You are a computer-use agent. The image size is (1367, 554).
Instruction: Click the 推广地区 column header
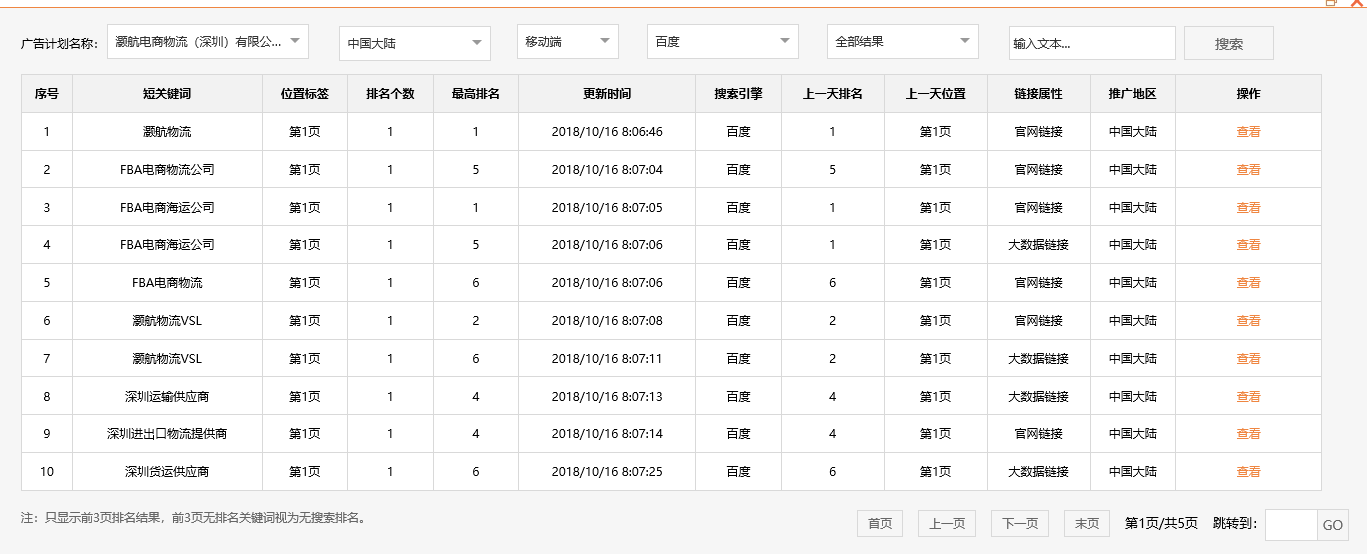pos(1133,94)
